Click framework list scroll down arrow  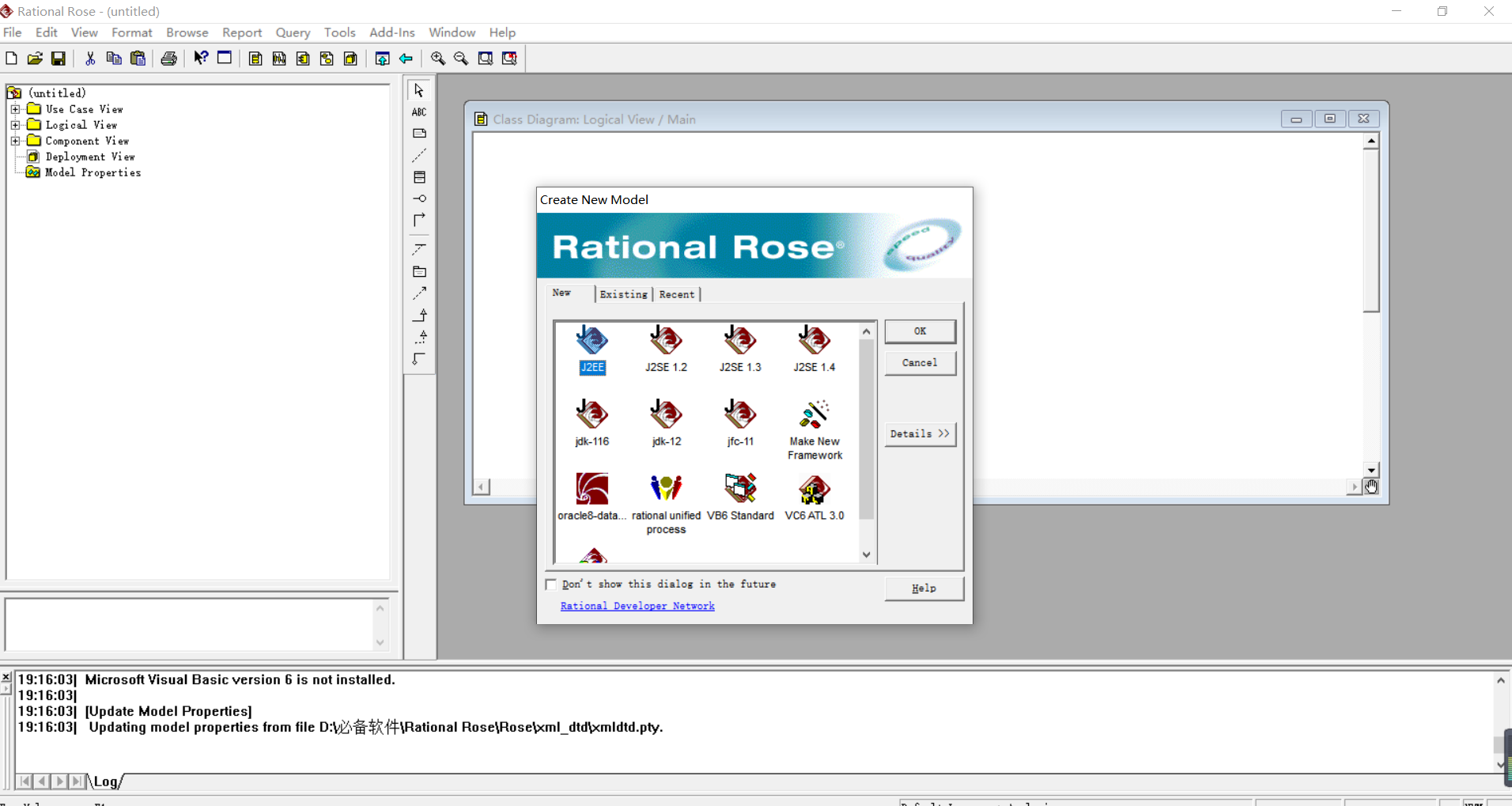click(x=867, y=554)
